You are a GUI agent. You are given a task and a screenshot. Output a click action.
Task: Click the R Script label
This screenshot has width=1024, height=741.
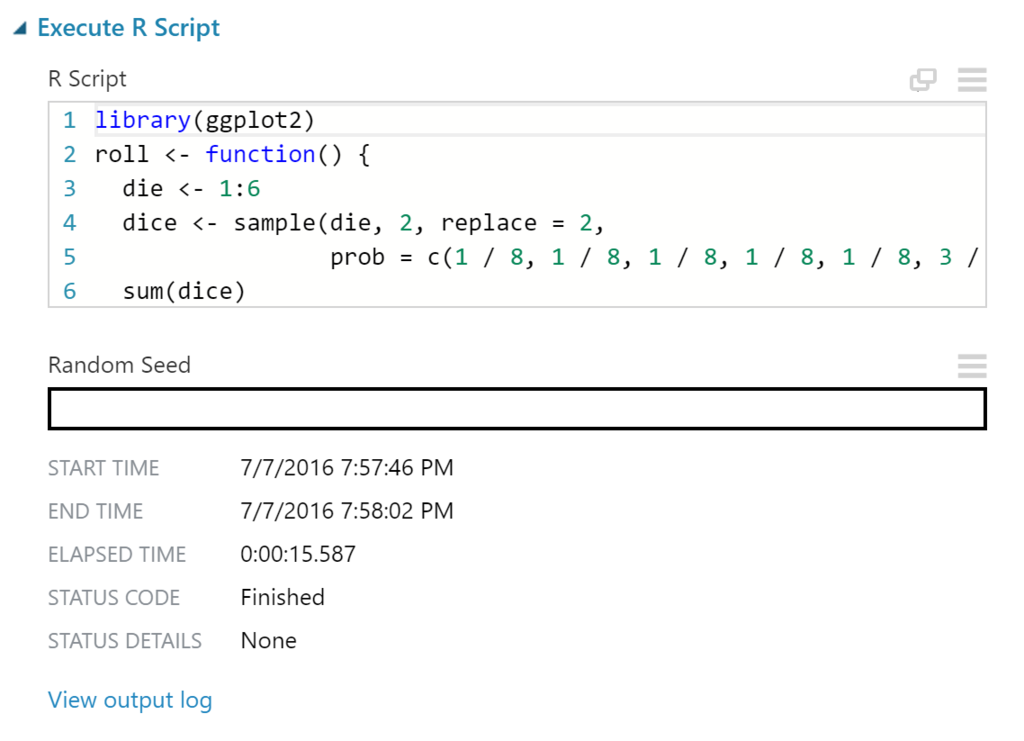(x=87, y=79)
